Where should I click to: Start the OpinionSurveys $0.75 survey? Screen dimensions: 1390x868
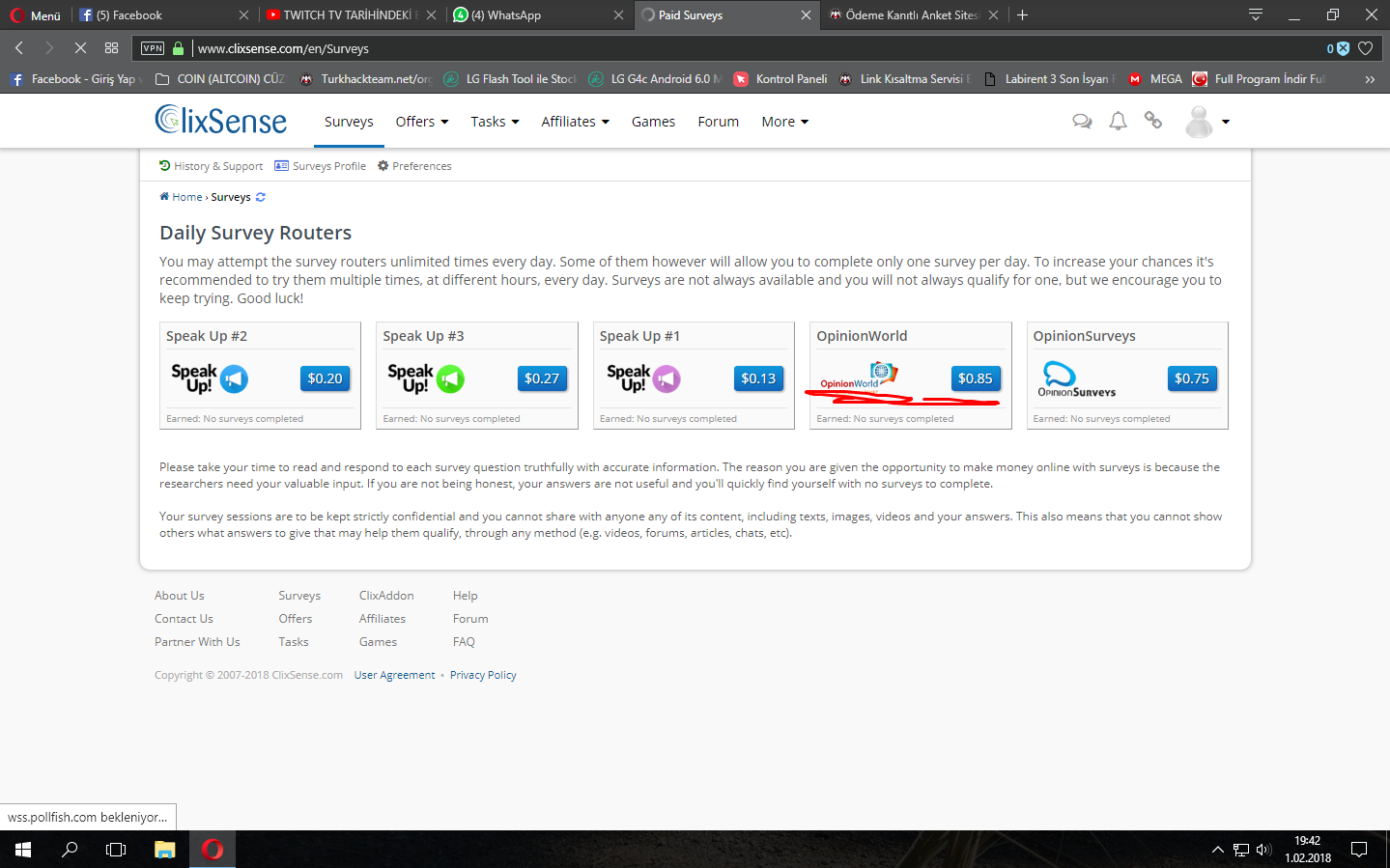[x=1192, y=378]
